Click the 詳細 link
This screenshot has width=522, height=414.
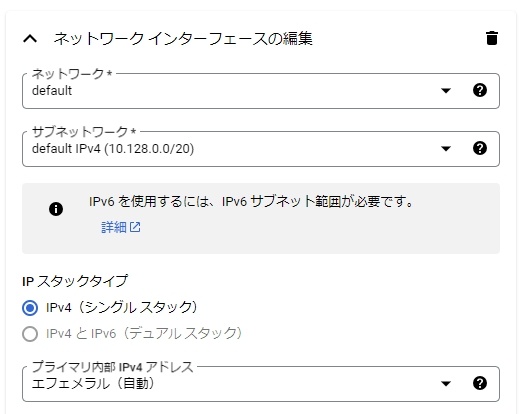click(114, 227)
